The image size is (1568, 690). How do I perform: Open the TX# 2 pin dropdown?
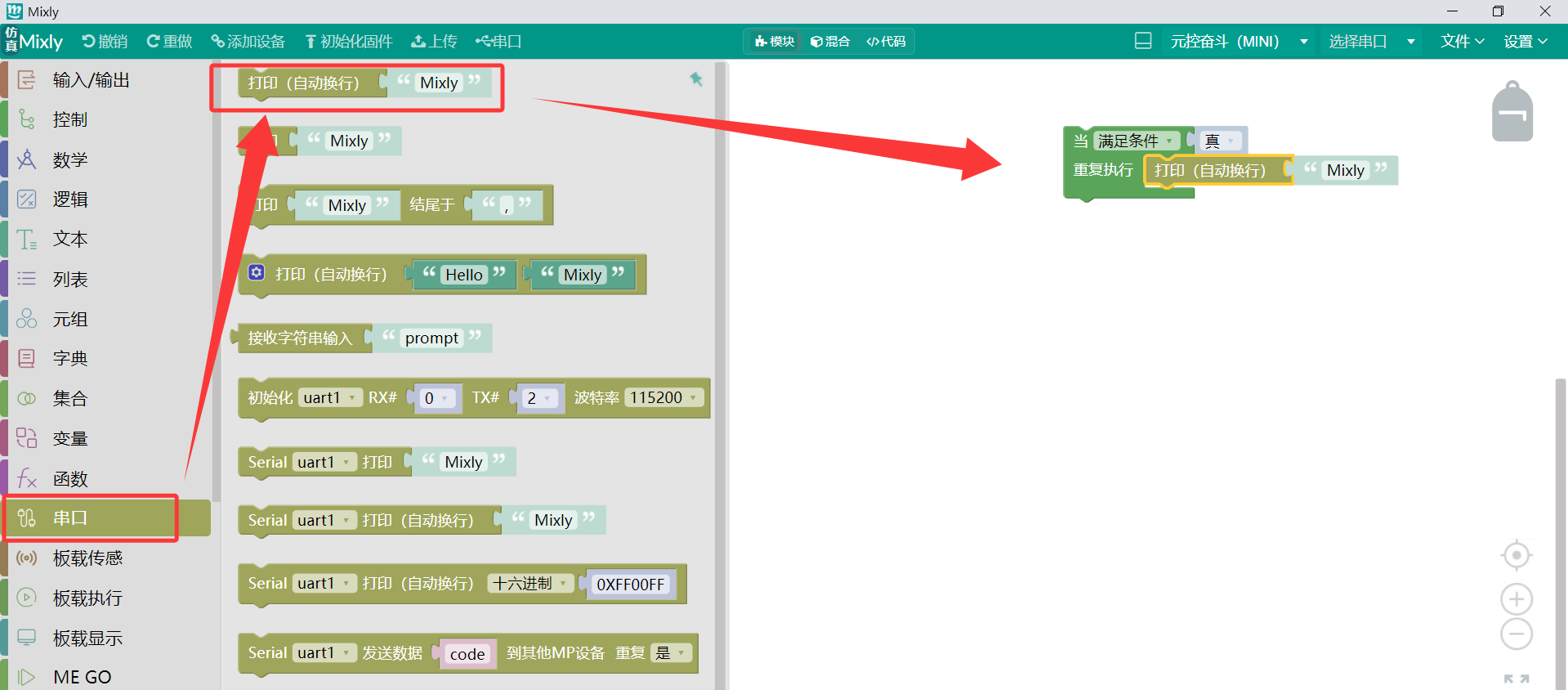540,398
